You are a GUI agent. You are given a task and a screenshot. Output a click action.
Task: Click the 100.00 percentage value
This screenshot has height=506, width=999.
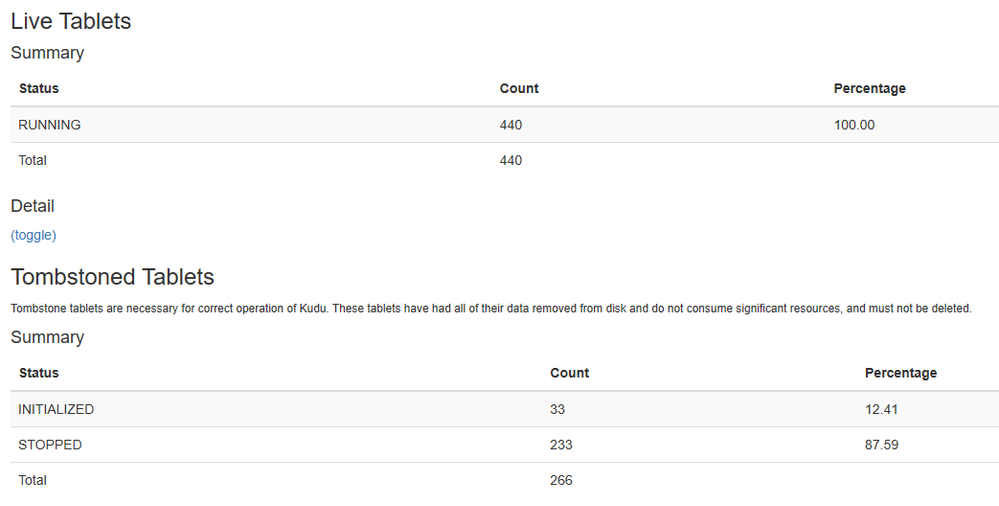[854, 125]
